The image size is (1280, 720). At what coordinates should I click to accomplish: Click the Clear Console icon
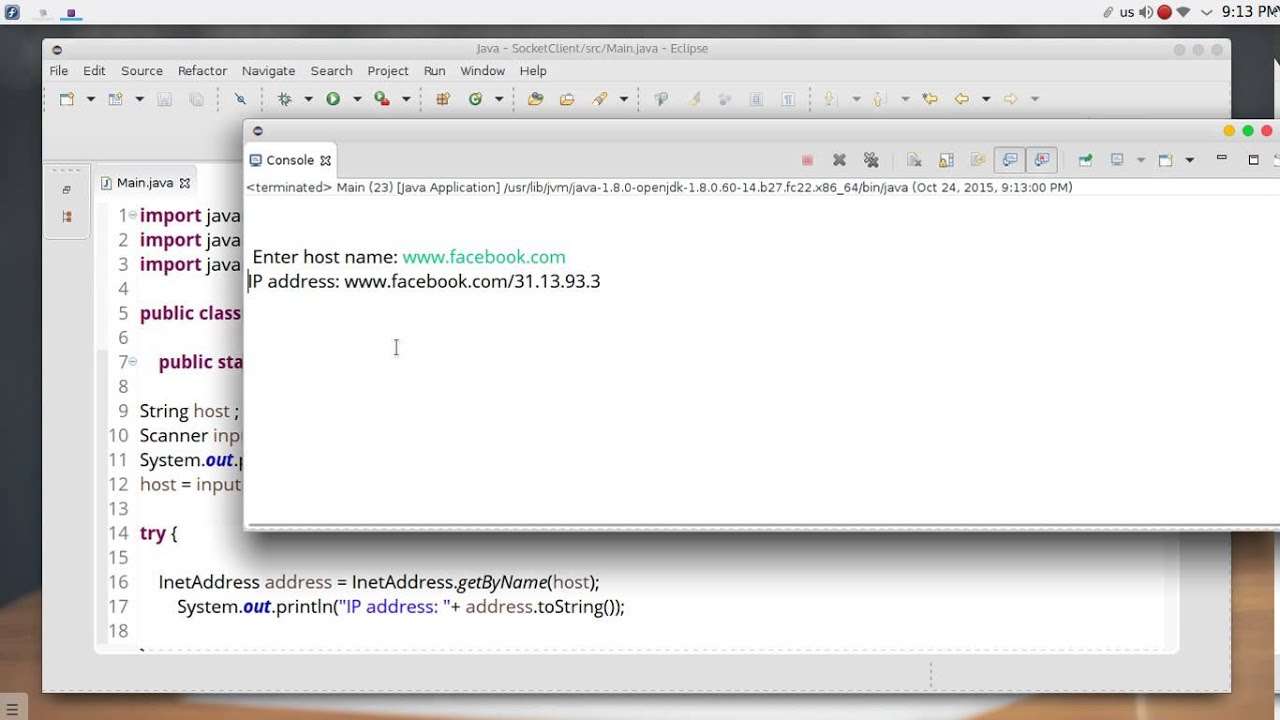914,160
